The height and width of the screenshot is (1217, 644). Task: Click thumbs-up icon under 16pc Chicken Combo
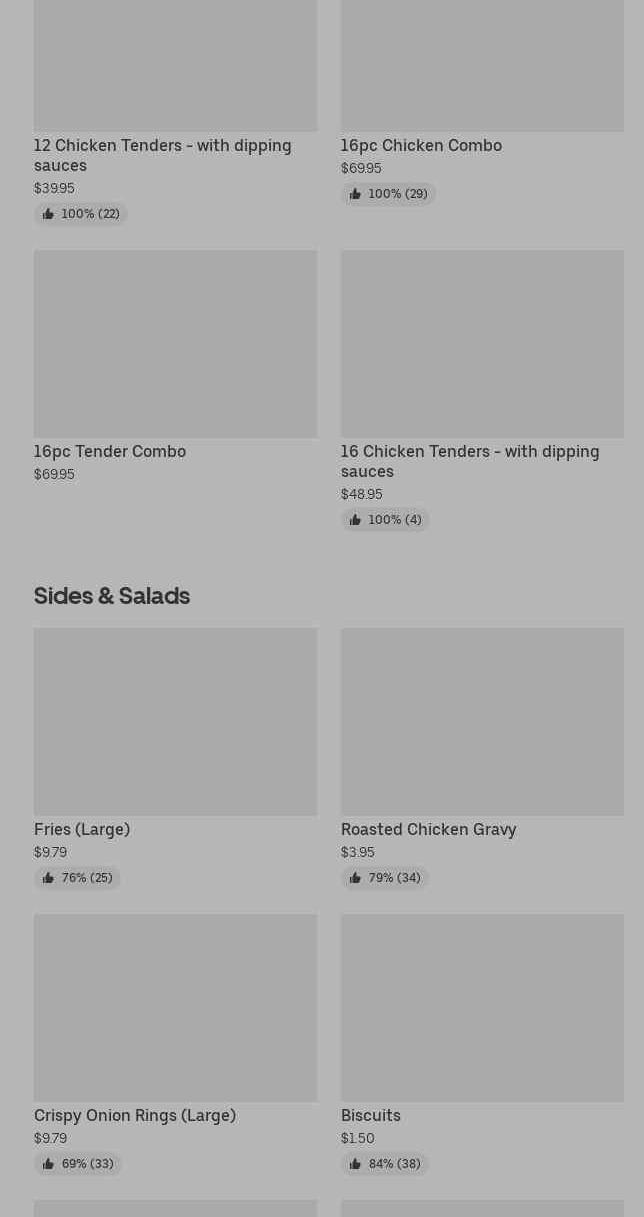355,194
